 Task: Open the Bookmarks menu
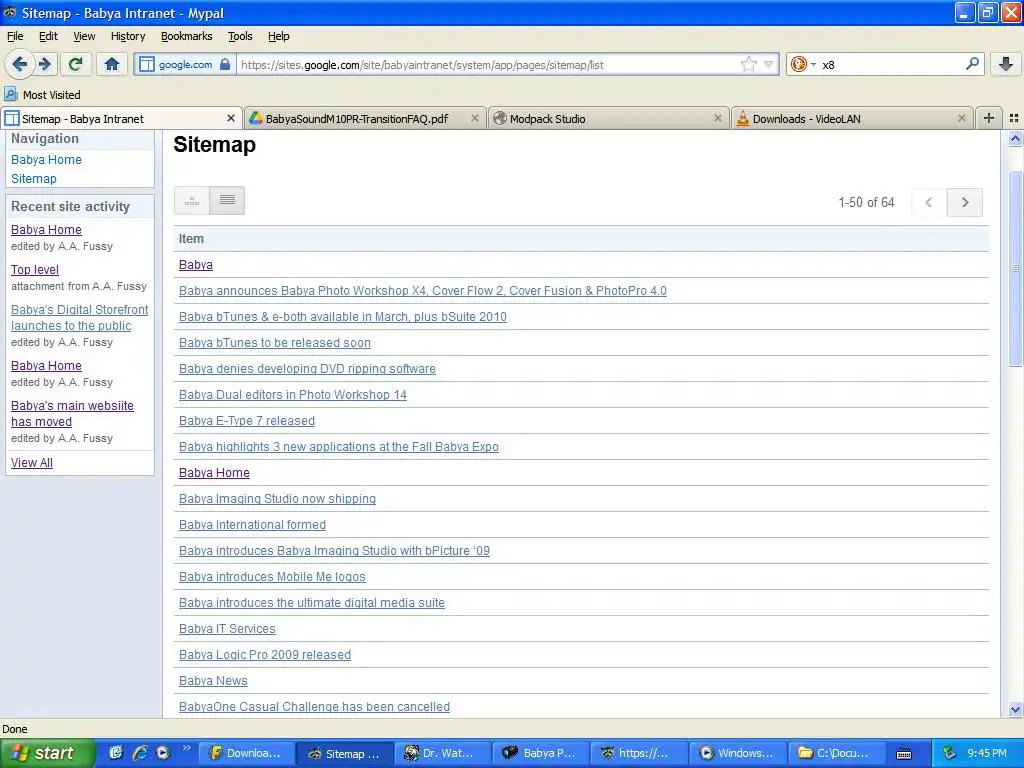187,37
